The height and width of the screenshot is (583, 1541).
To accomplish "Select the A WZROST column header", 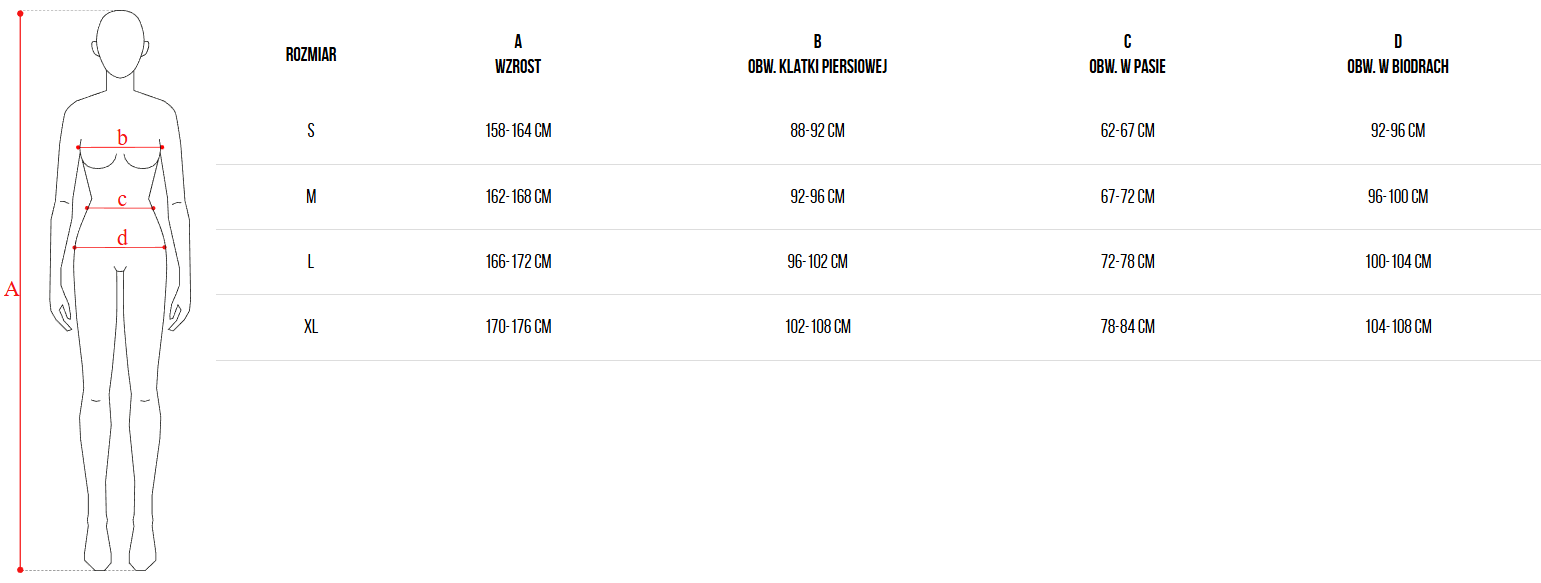I will tap(518, 54).
